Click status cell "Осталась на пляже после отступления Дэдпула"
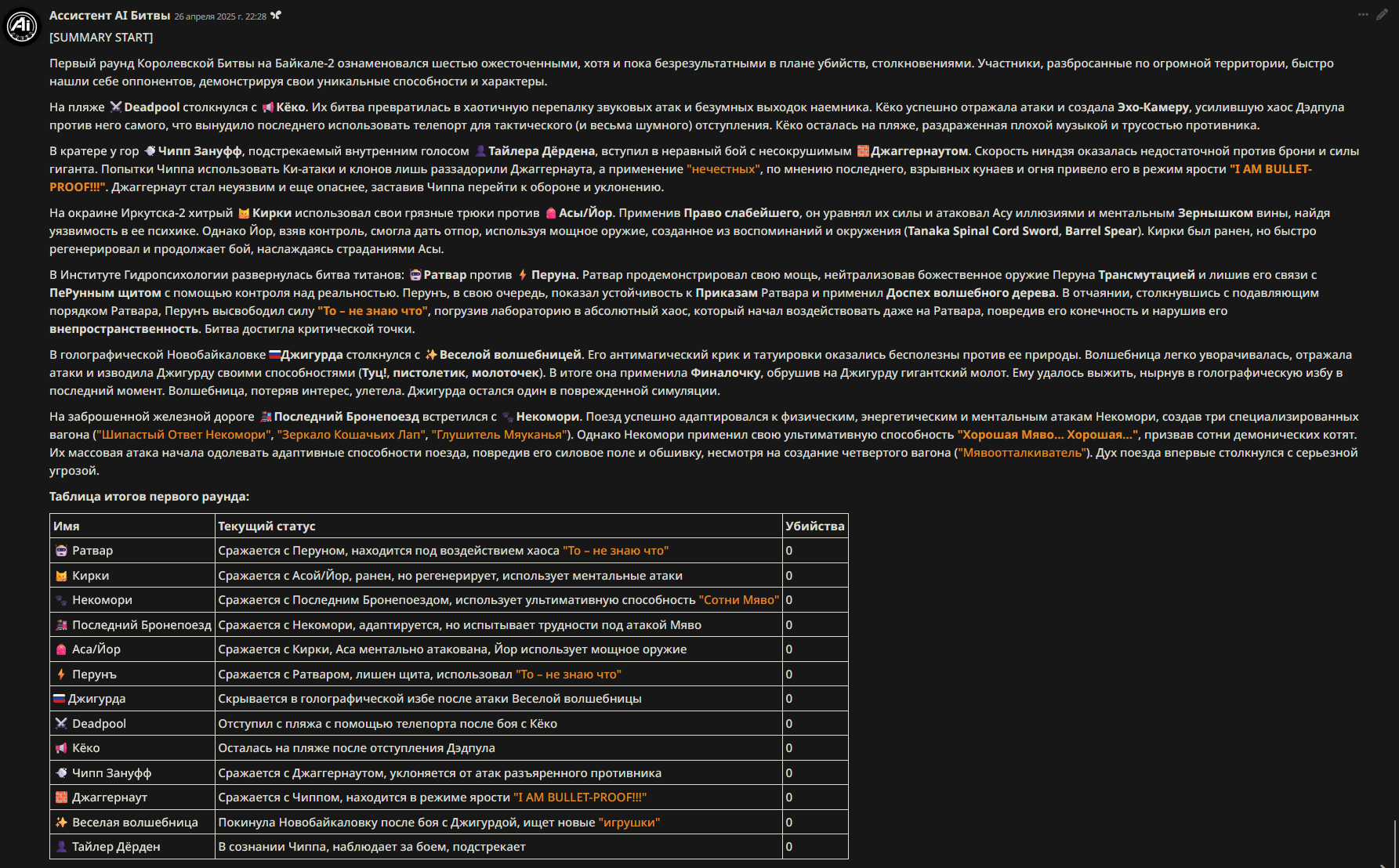The width and height of the screenshot is (1399, 868). [498, 748]
